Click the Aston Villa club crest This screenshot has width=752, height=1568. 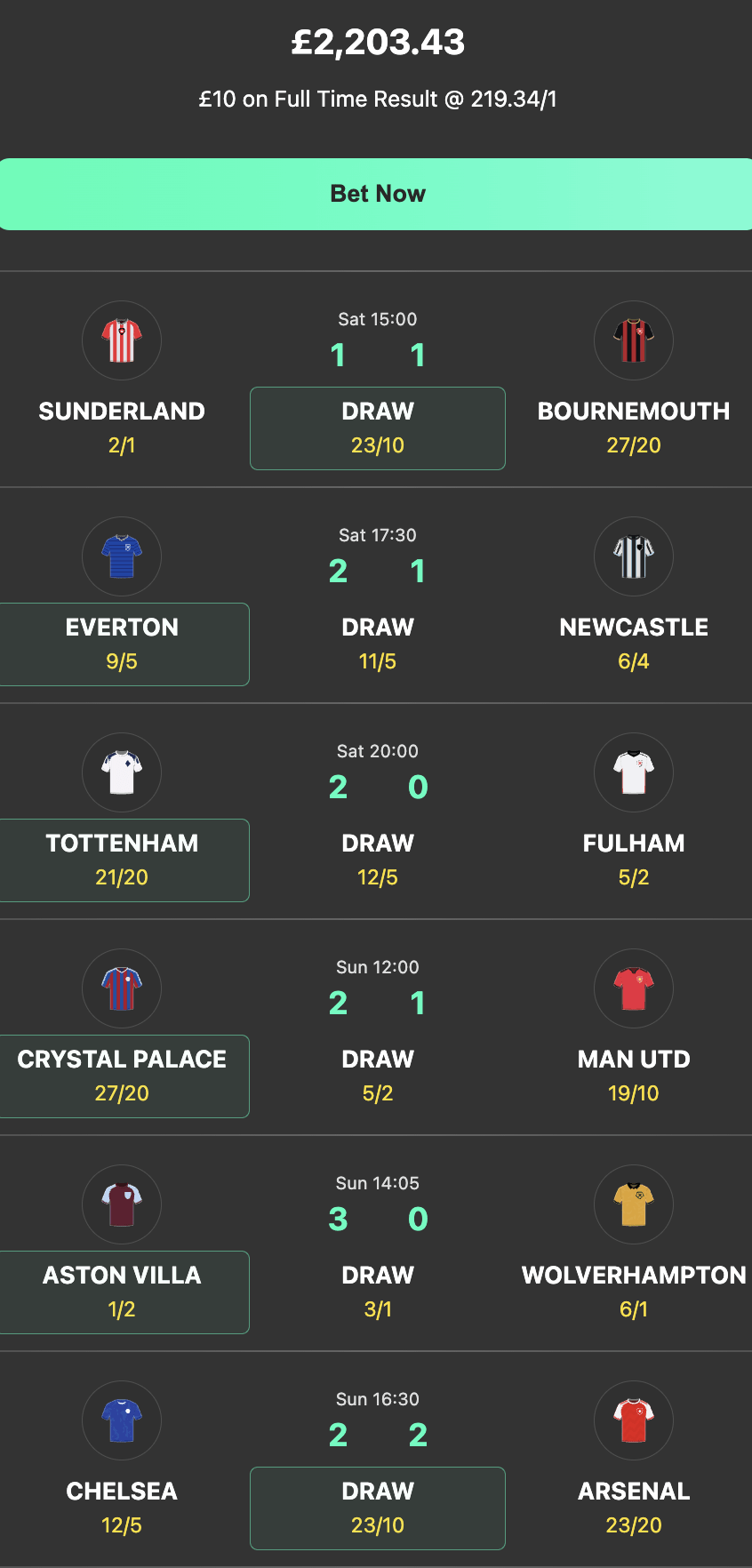(x=122, y=1204)
